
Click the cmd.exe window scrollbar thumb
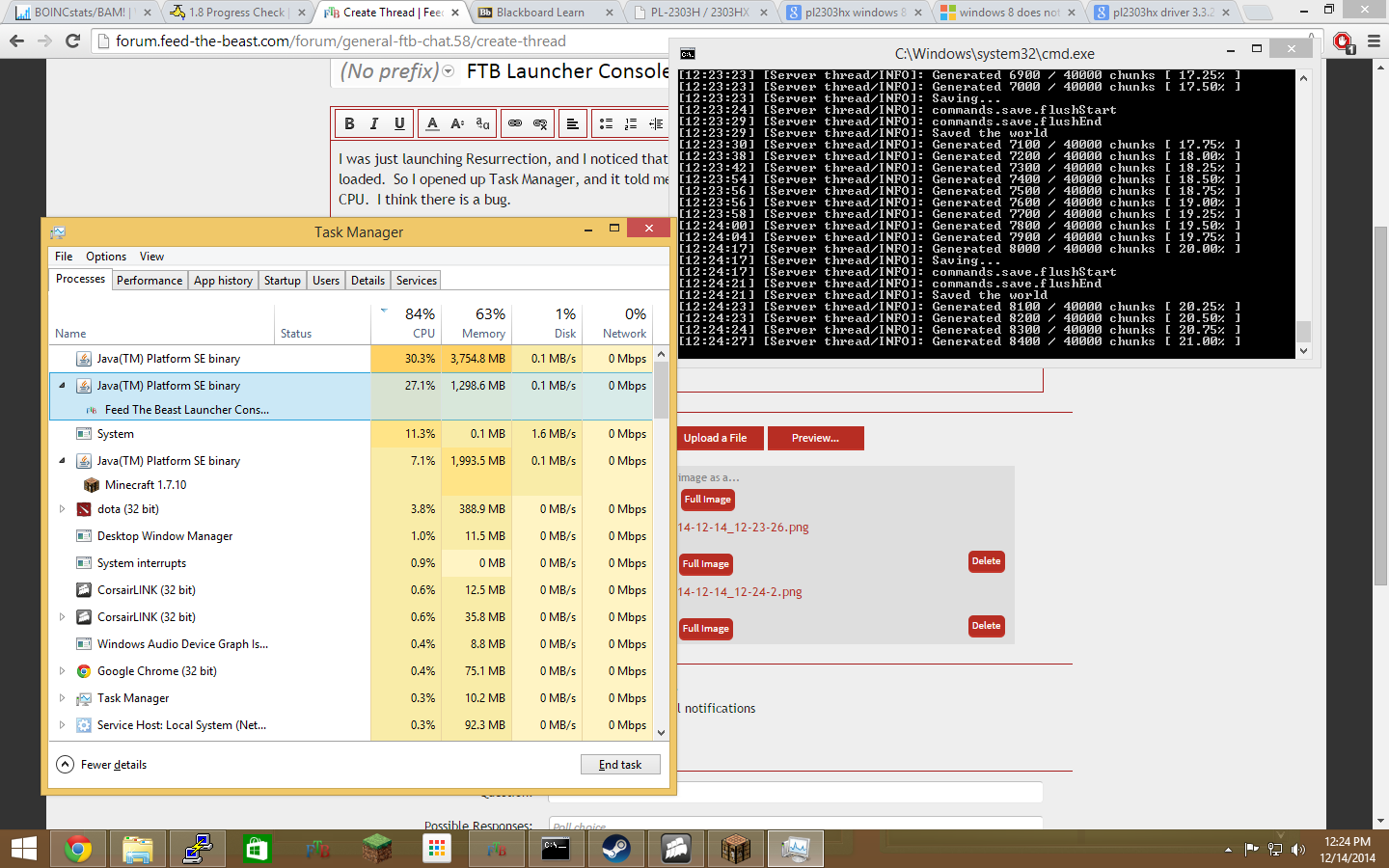tap(1303, 332)
